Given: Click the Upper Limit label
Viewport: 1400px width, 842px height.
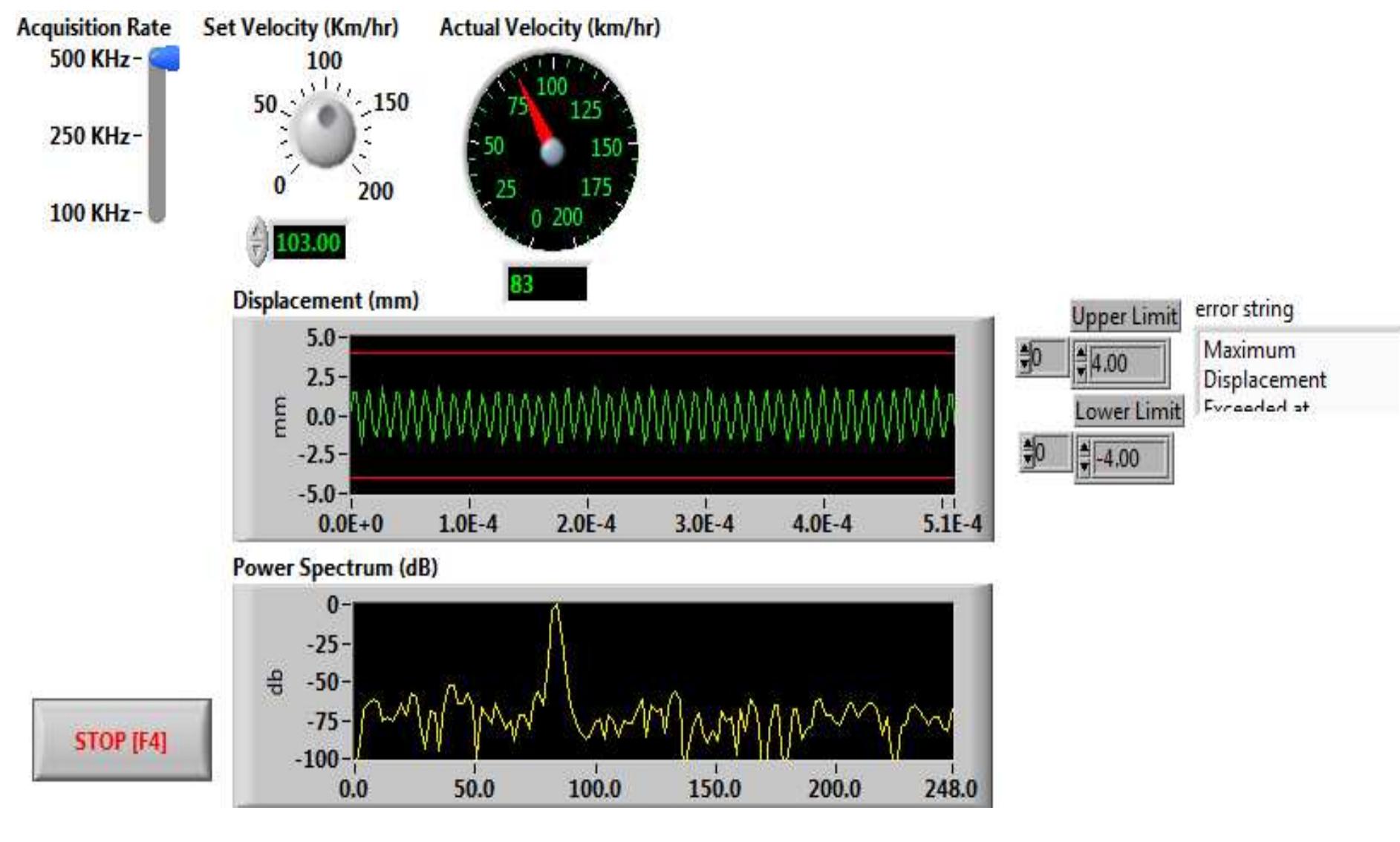Looking at the screenshot, I should (x=1124, y=316).
